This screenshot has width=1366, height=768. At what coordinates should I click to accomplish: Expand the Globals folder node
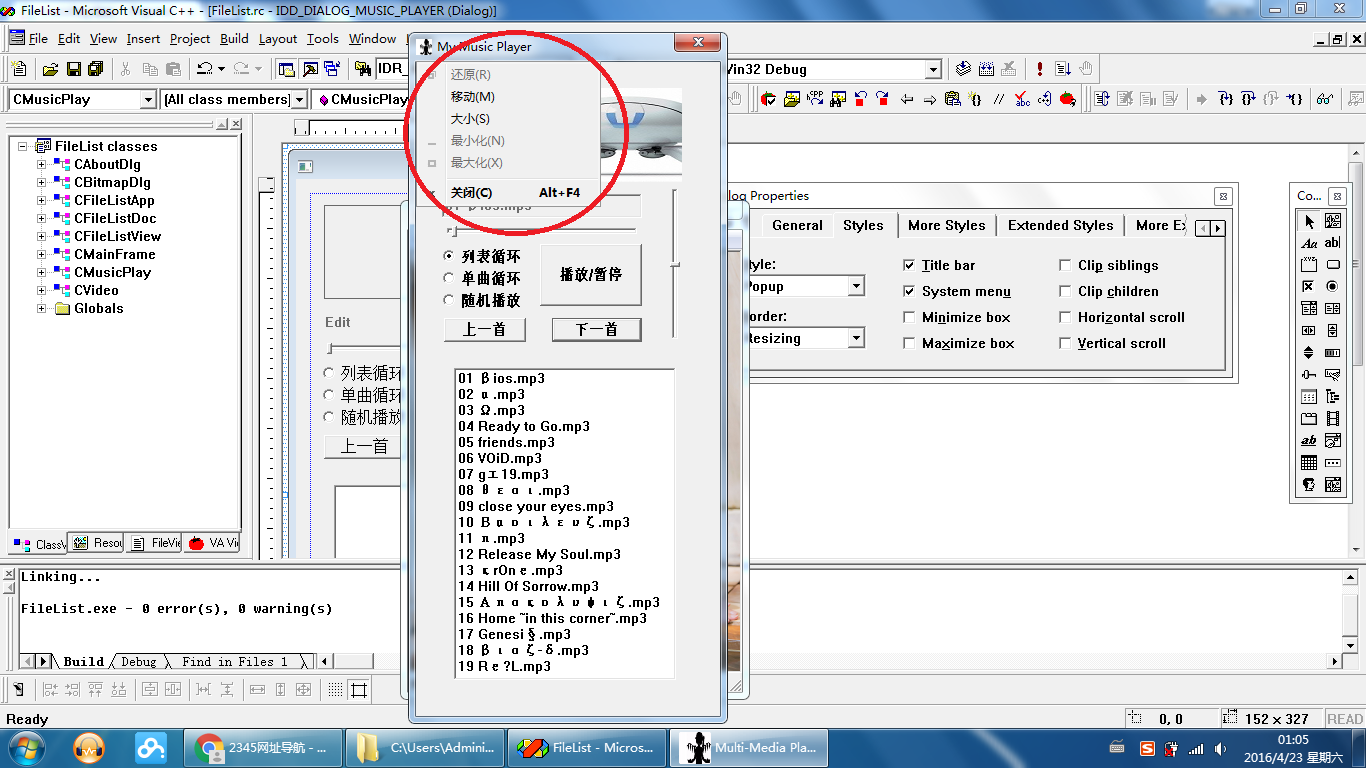tap(42, 308)
